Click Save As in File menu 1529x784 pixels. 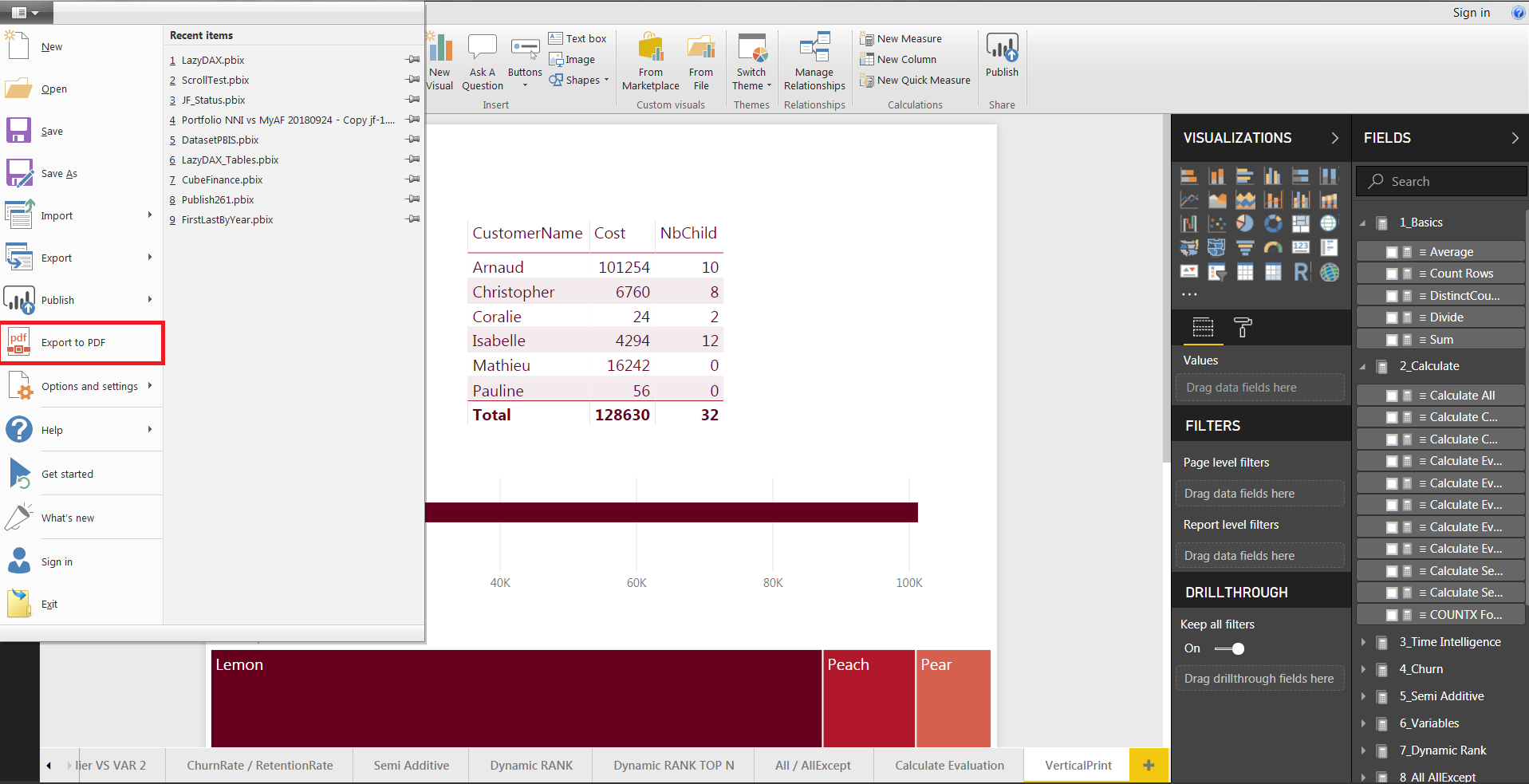pos(81,174)
